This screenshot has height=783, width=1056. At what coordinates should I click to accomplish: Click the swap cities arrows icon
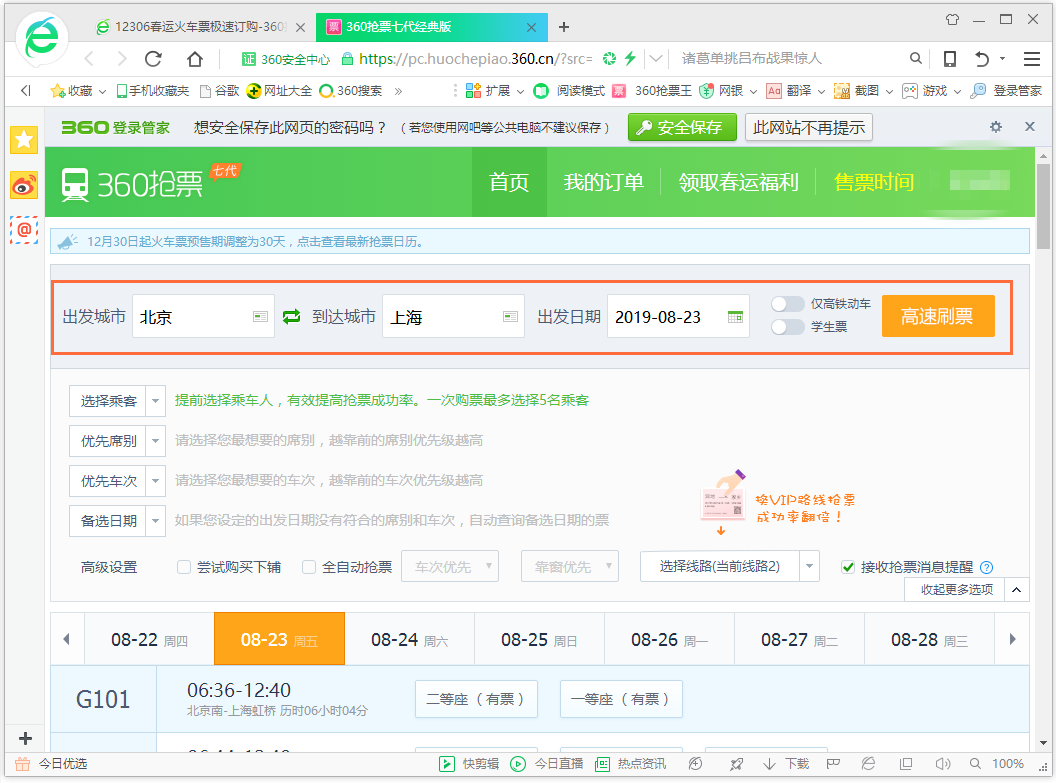click(x=291, y=317)
